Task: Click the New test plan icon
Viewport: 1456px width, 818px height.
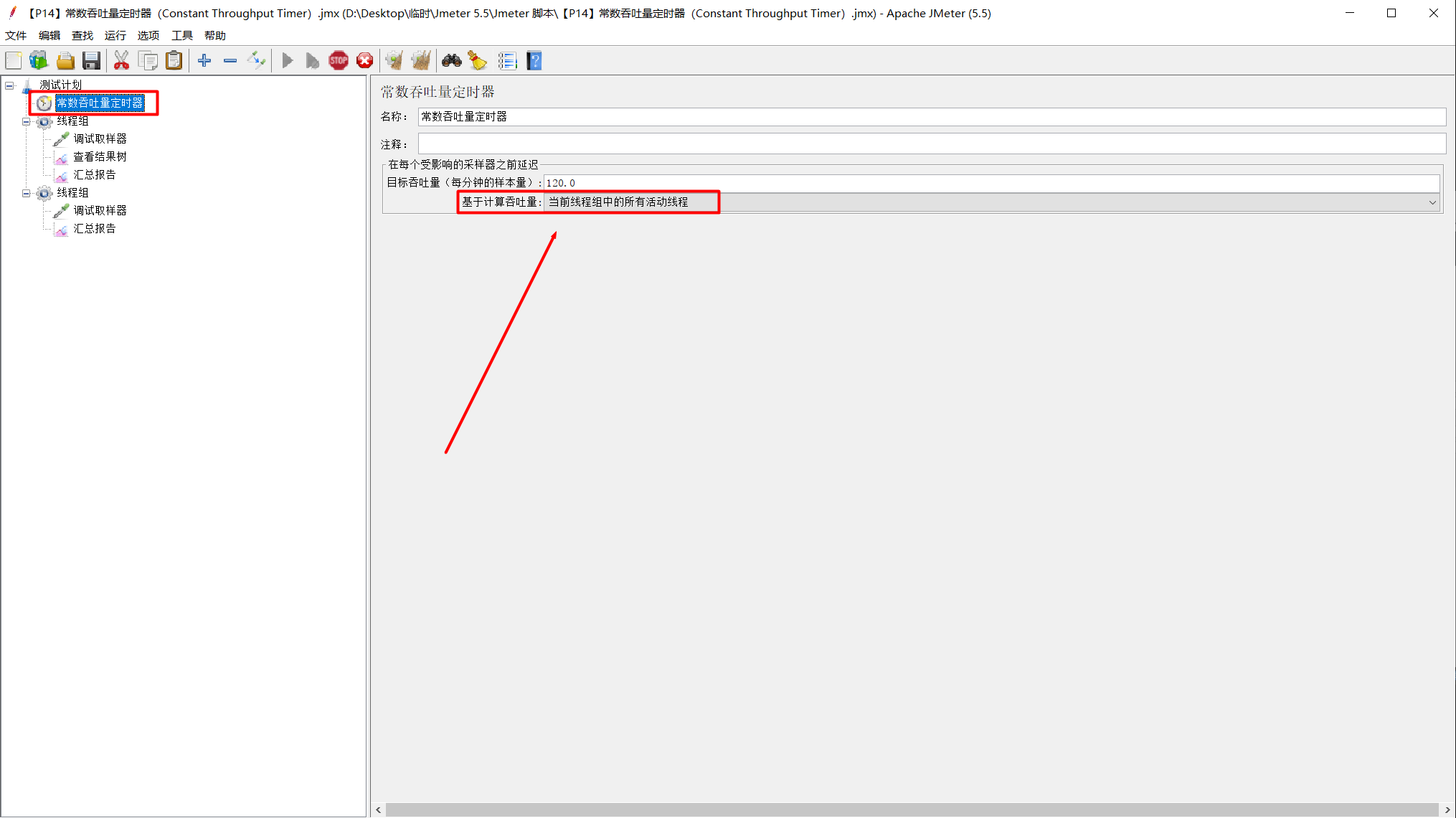Action: point(14,61)
